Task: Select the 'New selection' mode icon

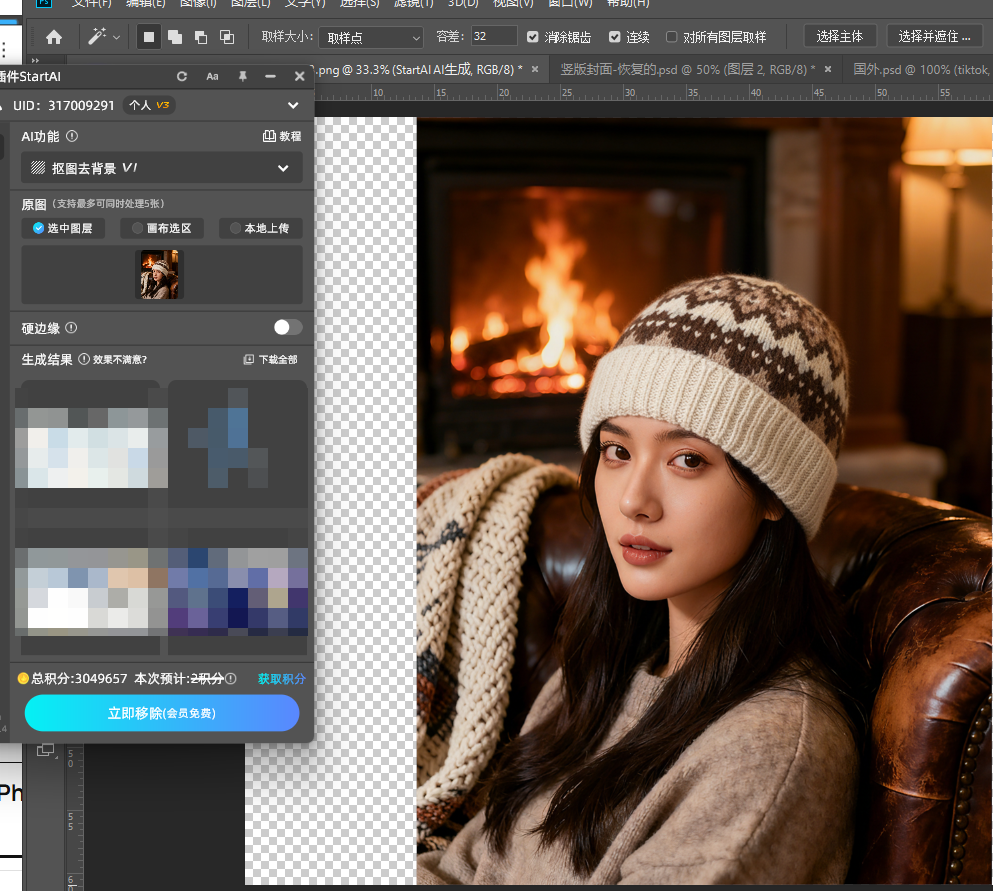Action: tap(149, 37)
